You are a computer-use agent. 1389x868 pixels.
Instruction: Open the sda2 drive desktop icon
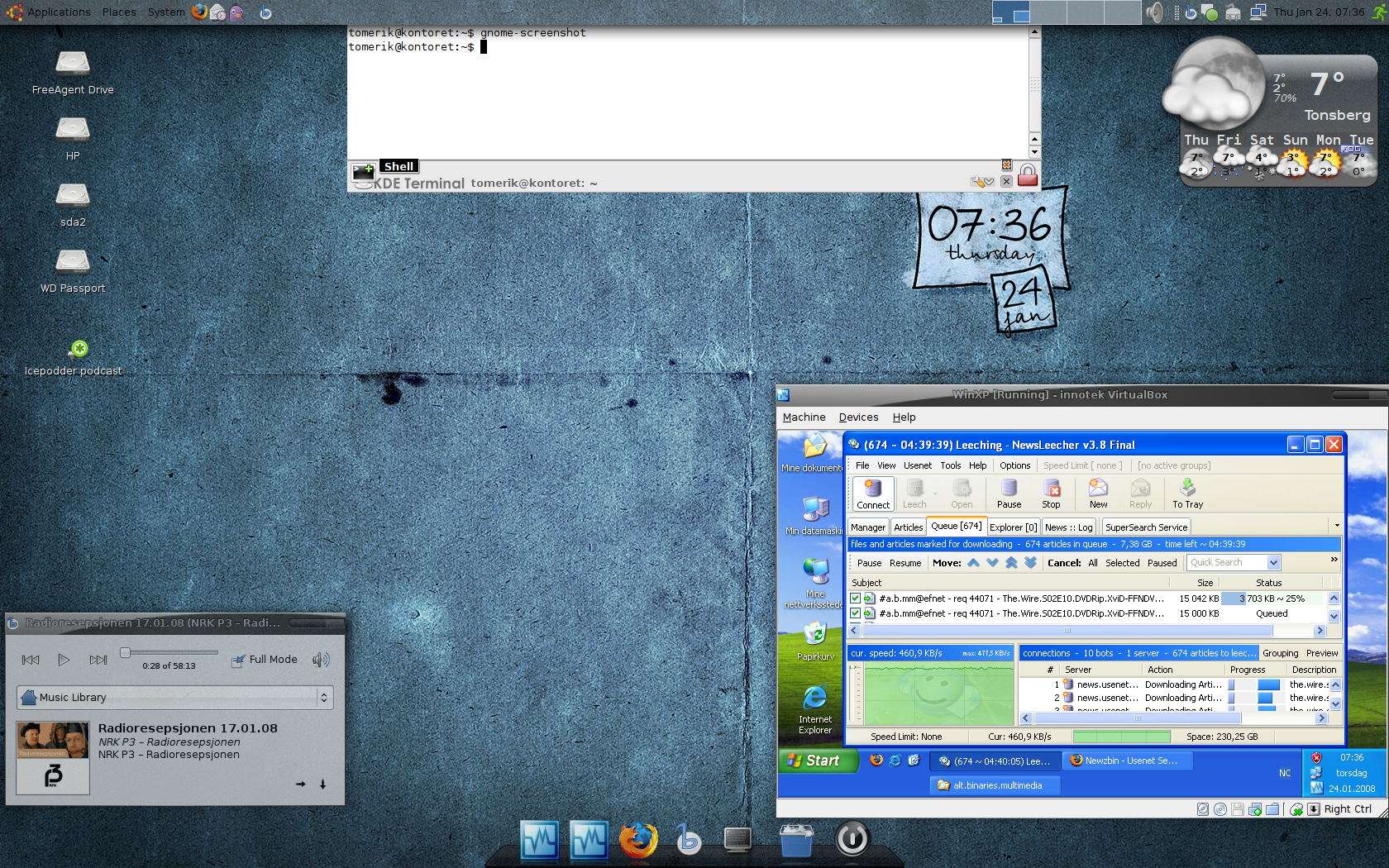73,205
